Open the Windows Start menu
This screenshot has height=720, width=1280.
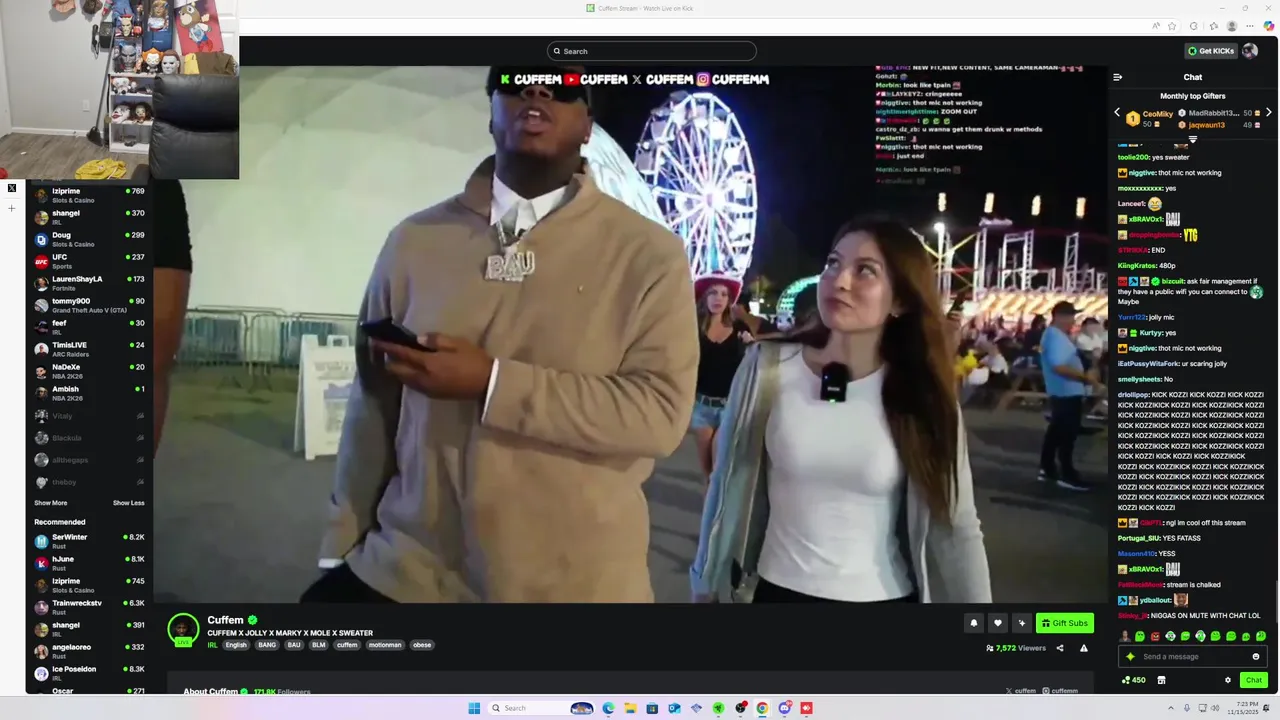(474, 708)
